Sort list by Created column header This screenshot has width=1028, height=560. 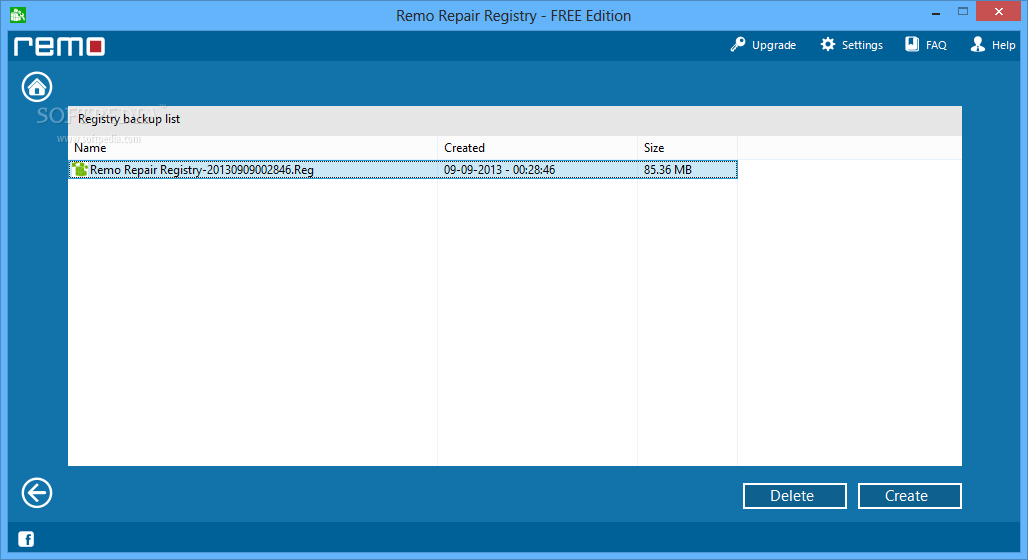[538, 148]
